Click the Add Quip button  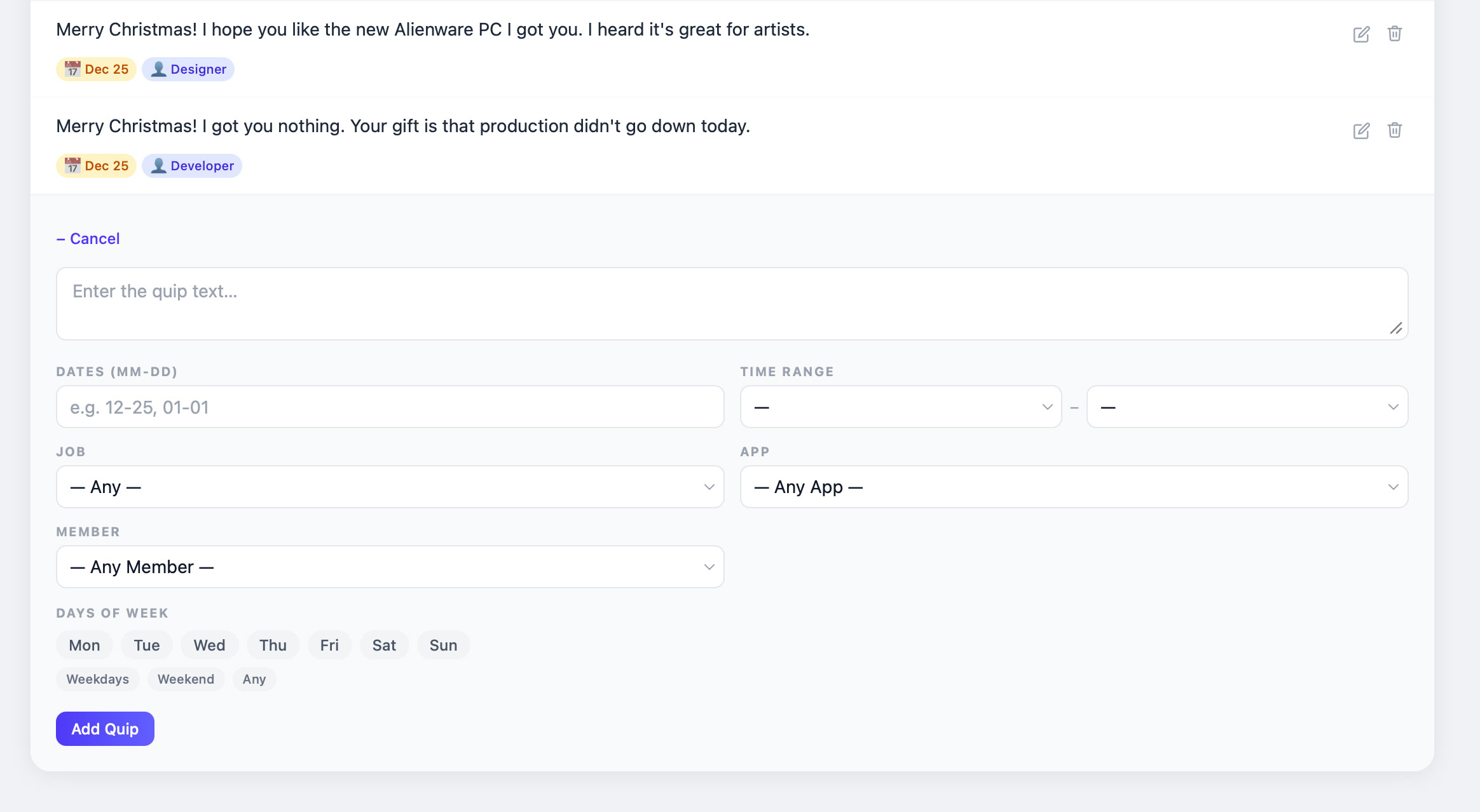105,729
